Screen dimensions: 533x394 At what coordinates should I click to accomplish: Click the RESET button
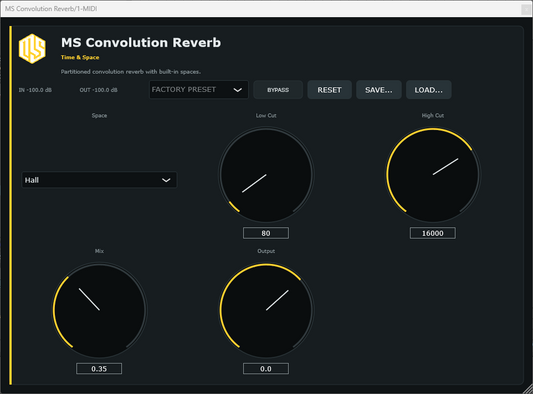coord(329,90)
